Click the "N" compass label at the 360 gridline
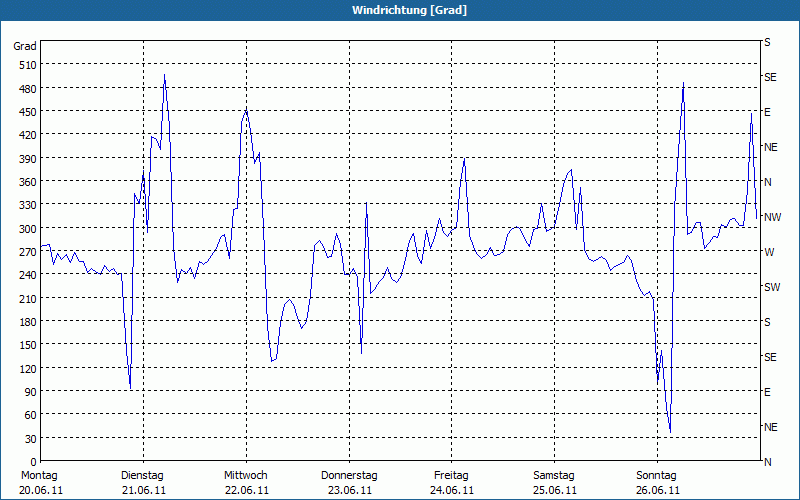Image resolution: width=800 pixels, height=500 pixels. (767, 182)
